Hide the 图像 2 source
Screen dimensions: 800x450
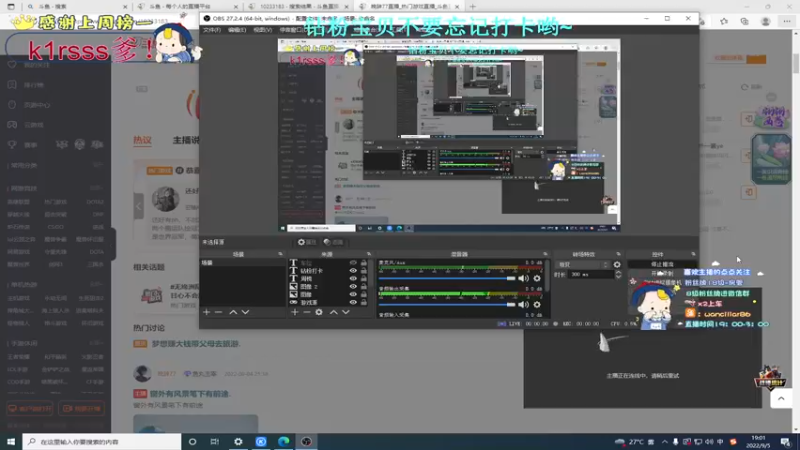click(353, 287)
